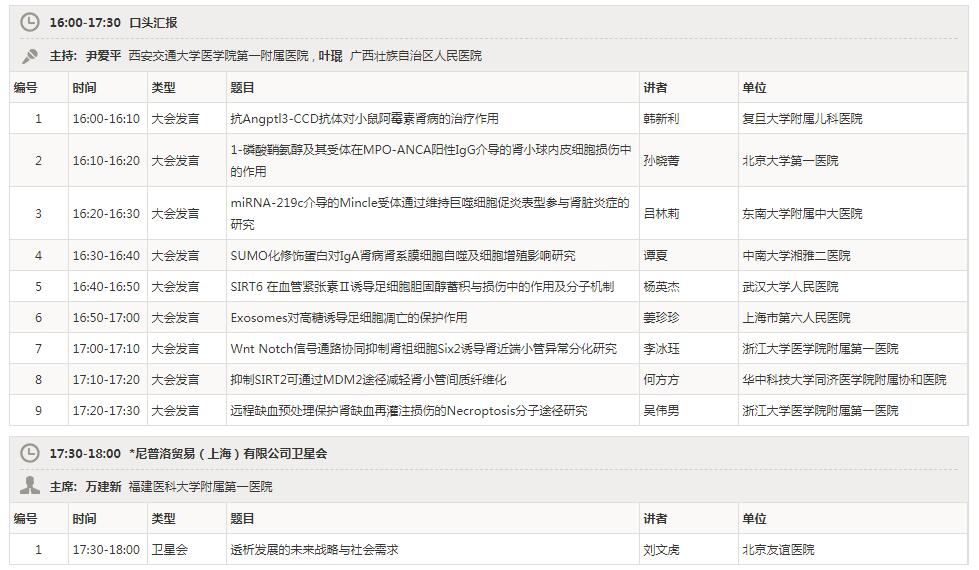Image resolution: width=979 pixels, height=570 pixels.
Task: Select time slot 17:20-17:30
Action: click(106, 410)
